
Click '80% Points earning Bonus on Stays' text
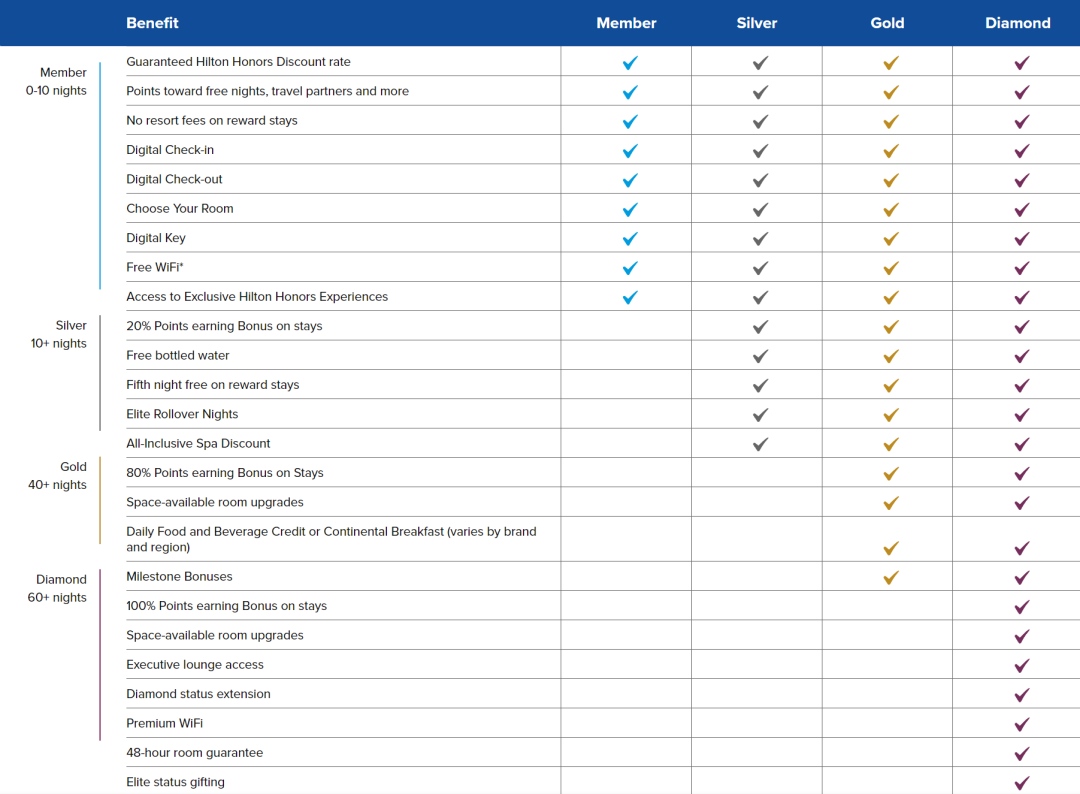(x=225, y=473)
